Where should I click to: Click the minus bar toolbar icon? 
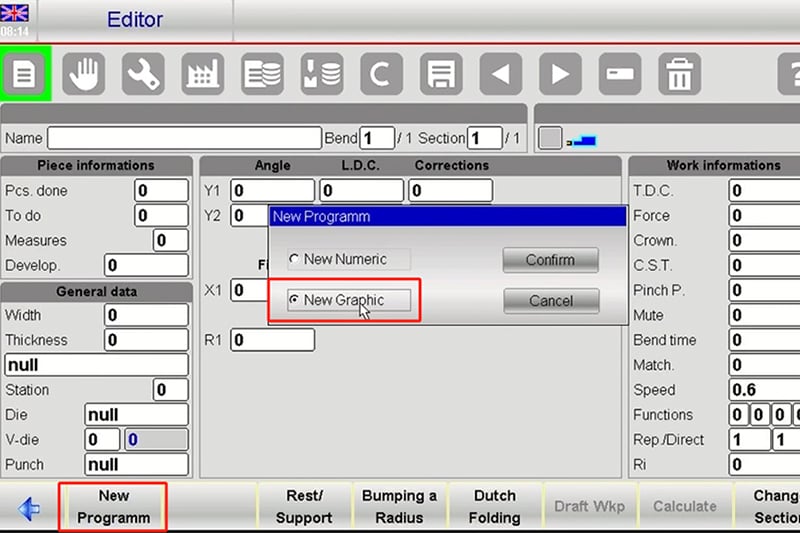click(620, 74)
